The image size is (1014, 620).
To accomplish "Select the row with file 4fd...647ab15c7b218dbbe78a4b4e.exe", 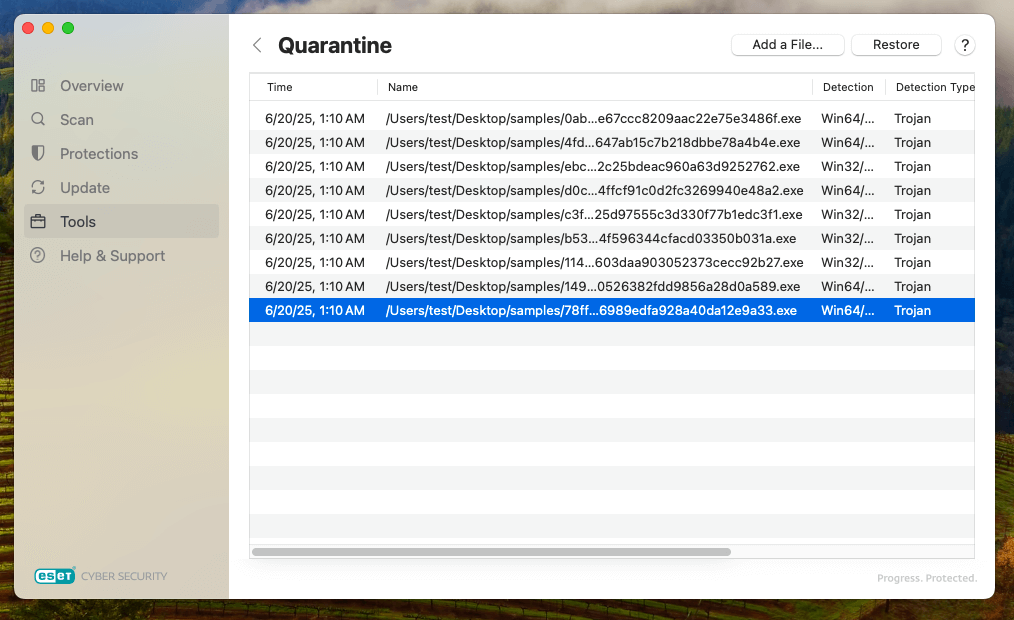I will click(612, 142).
